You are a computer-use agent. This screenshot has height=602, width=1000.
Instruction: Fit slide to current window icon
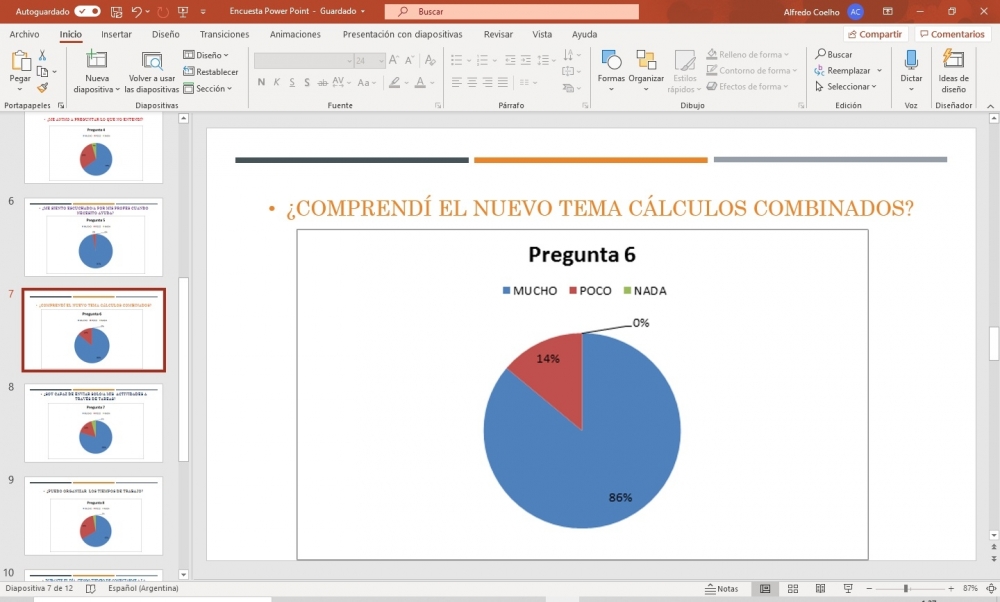991,589
